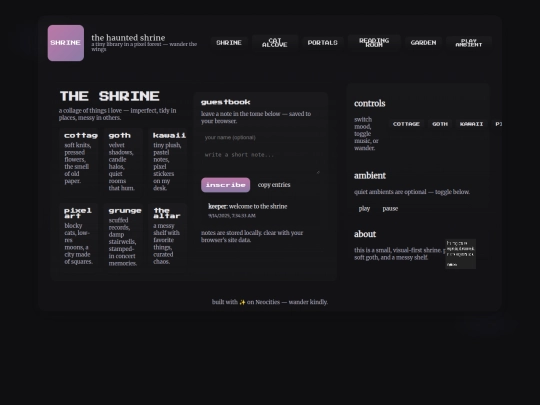This screenshot has height=405, width=540.
Task: Open the grunge card
Action: (x=123, y=236)
